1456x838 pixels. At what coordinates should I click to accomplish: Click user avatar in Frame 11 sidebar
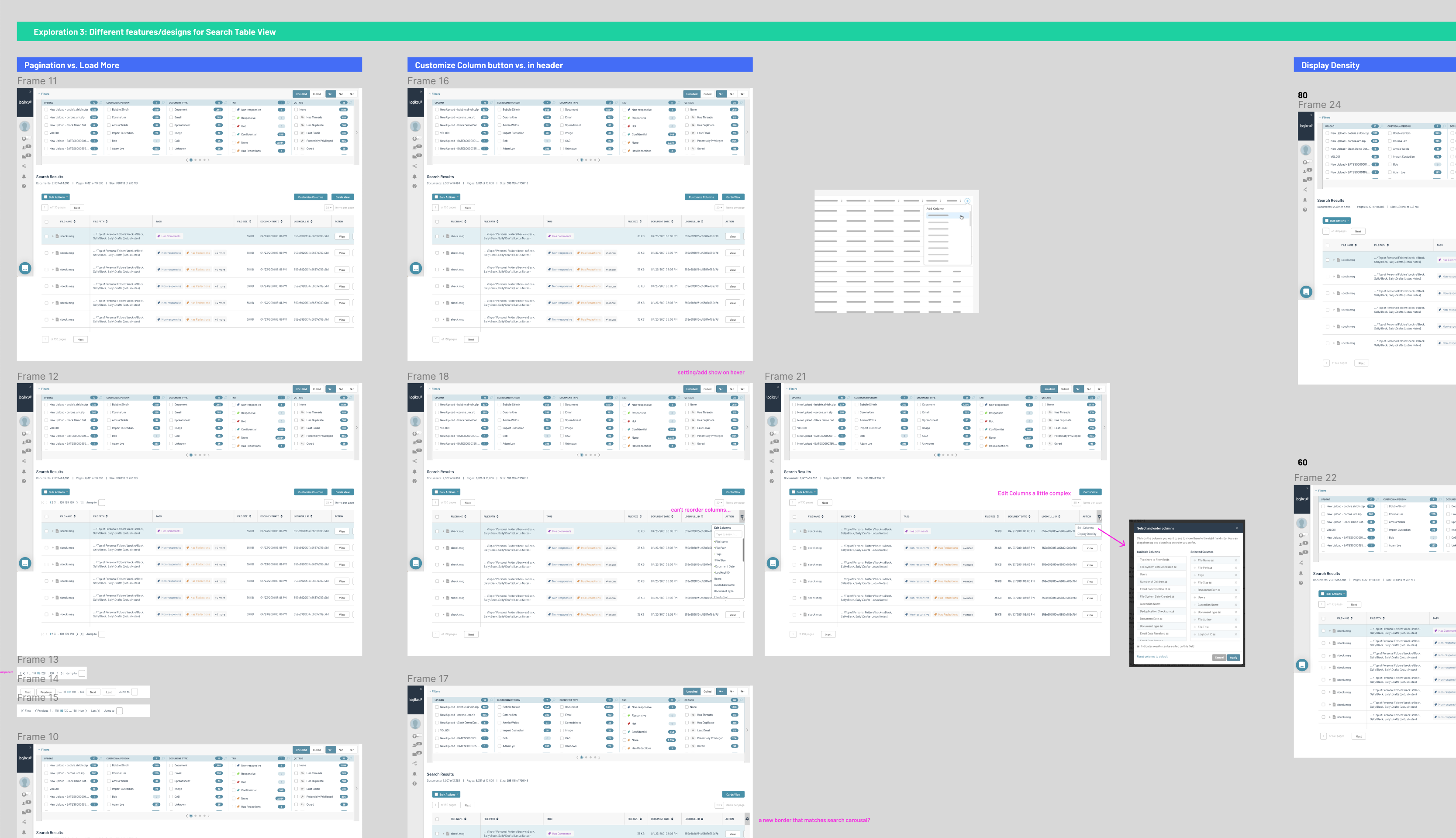click(x=25, y=126)
